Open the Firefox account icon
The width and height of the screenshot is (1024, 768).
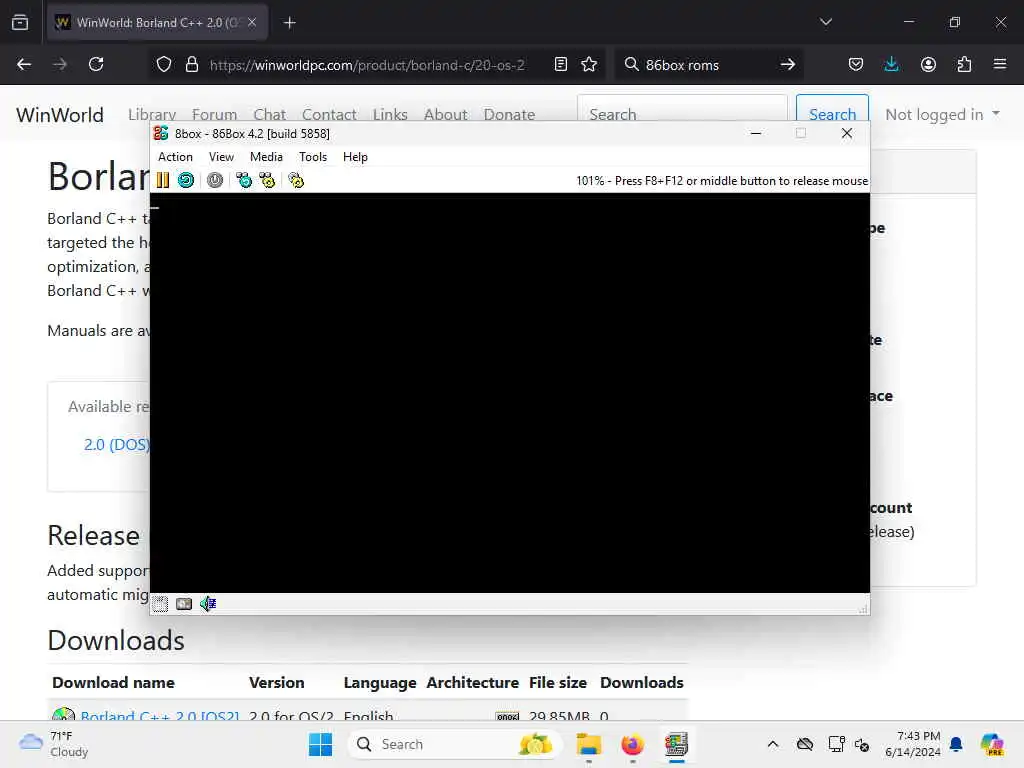(928, 64)
